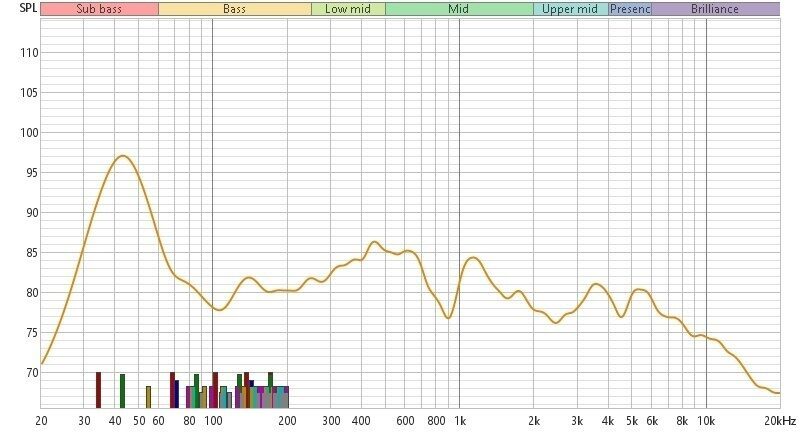Select the Bass band header
Viewport: 800px width, 433px height.
(235, 9)
